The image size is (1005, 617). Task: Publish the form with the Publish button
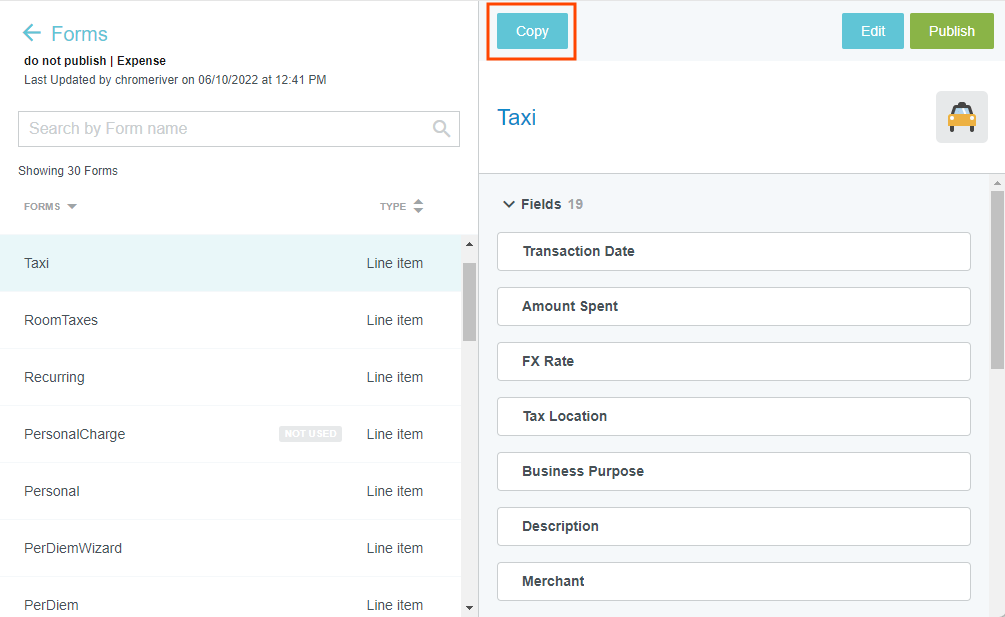(x=951, y=31)
